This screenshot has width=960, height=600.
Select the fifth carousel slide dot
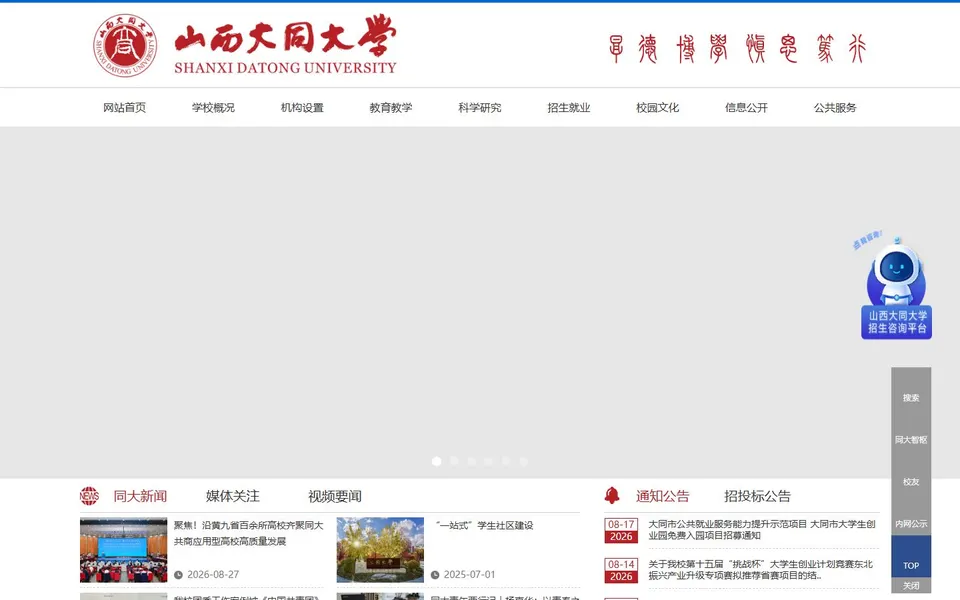pos(506,461)
